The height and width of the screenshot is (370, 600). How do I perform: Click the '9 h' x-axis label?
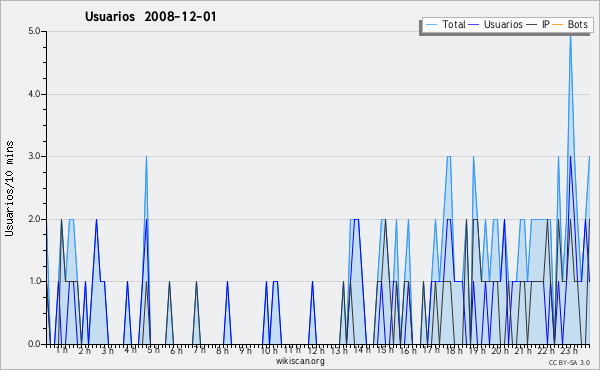[x=245, y=350]
